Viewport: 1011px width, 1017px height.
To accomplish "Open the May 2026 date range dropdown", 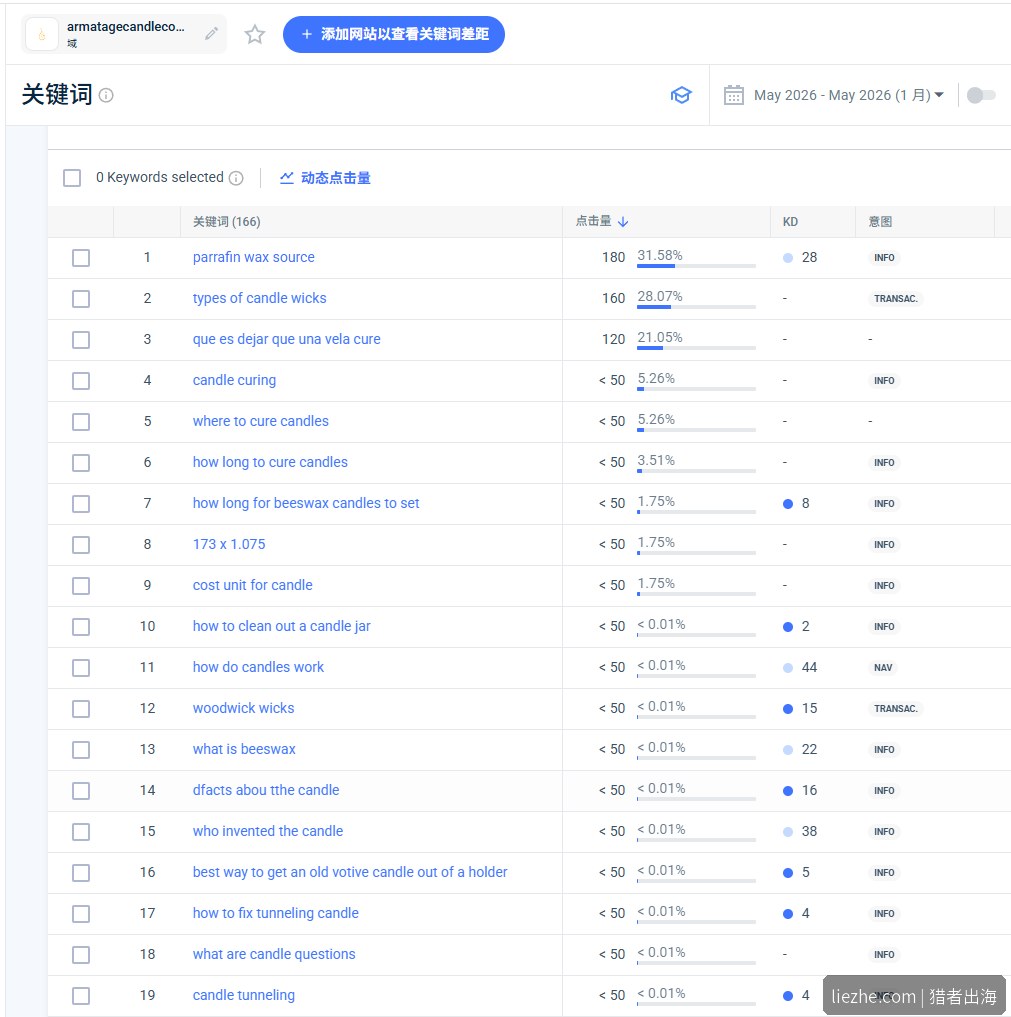I will pos(848,95).
